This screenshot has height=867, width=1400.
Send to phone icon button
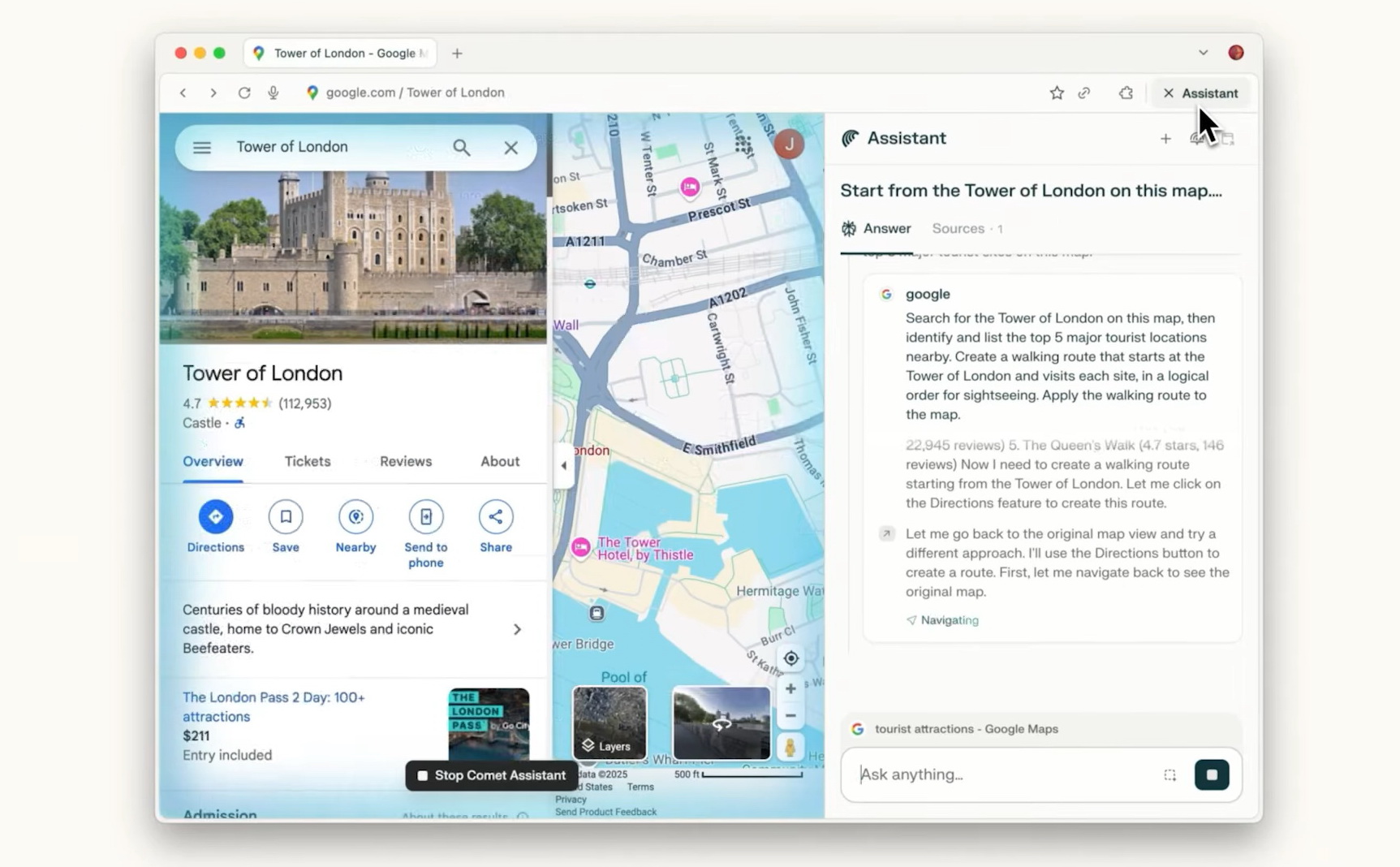[426, 533]
